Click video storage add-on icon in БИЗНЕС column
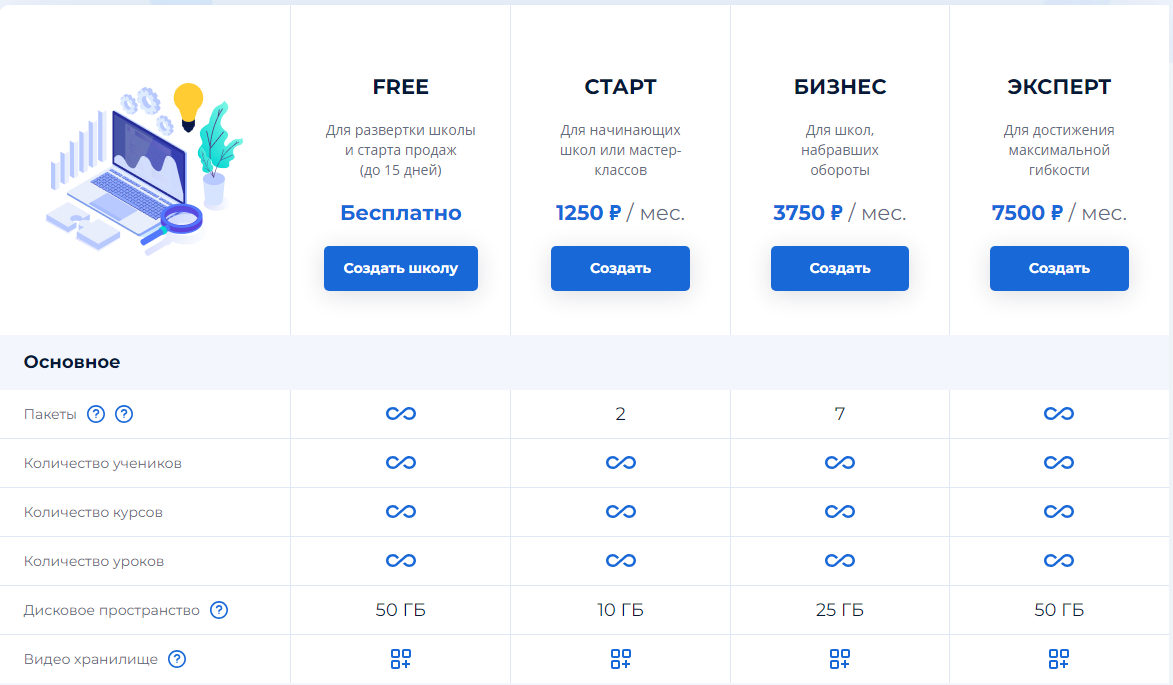The height and width of the screenshot is (685, 1173). click(839, 659)
